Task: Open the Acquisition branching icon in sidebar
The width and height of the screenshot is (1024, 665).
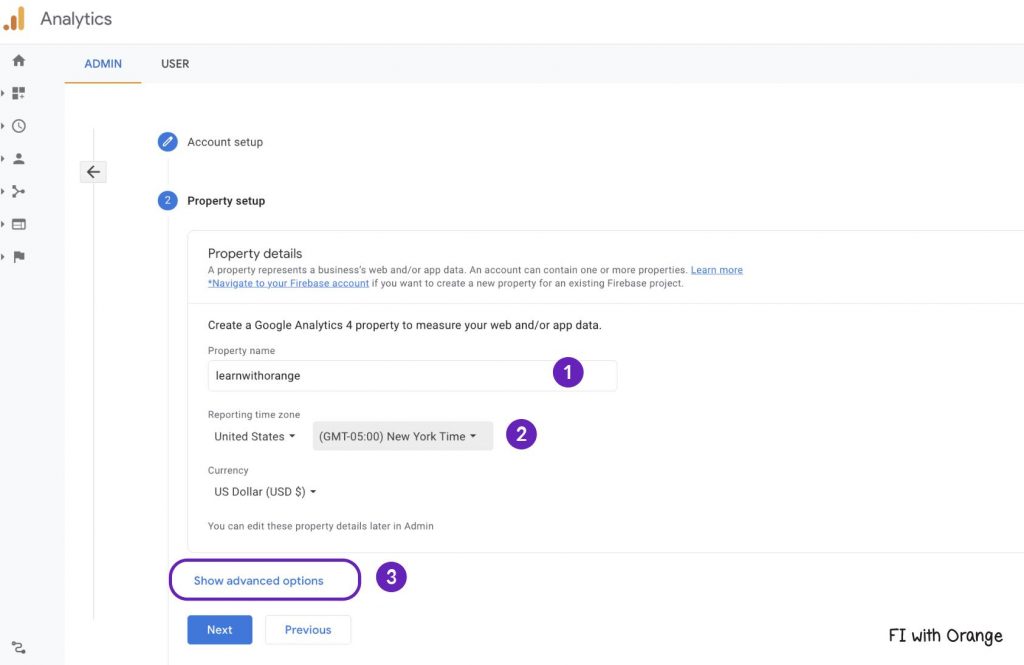Action: click(19, 191)
